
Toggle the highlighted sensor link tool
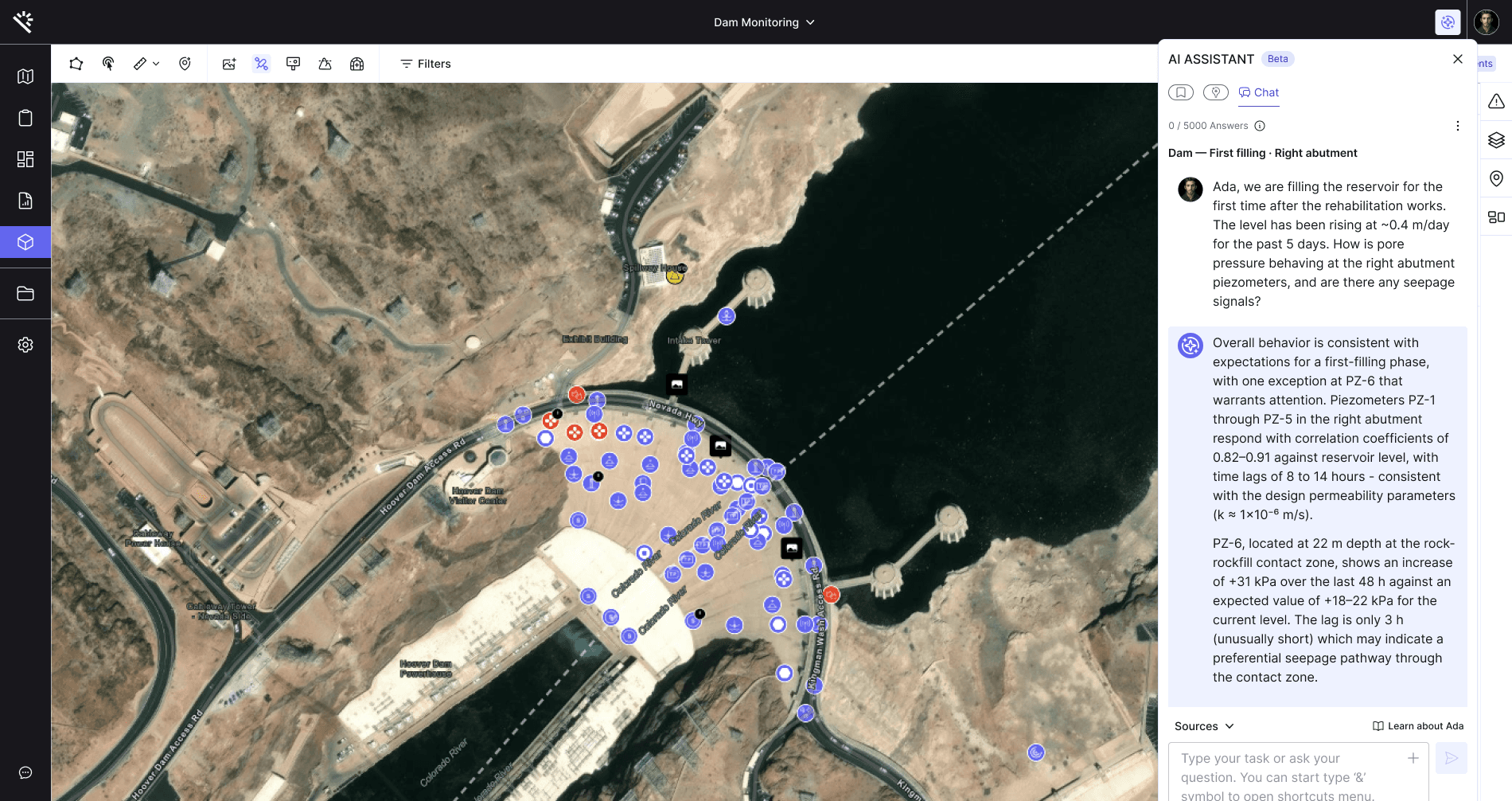(x=261, y=64)
